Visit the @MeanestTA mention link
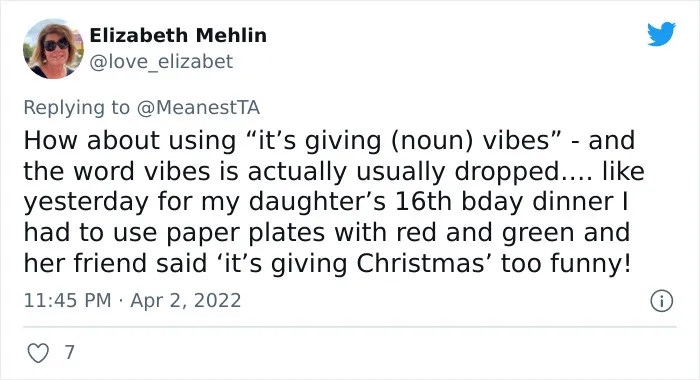Screen dimensions: 700x380 click(198, 108)
